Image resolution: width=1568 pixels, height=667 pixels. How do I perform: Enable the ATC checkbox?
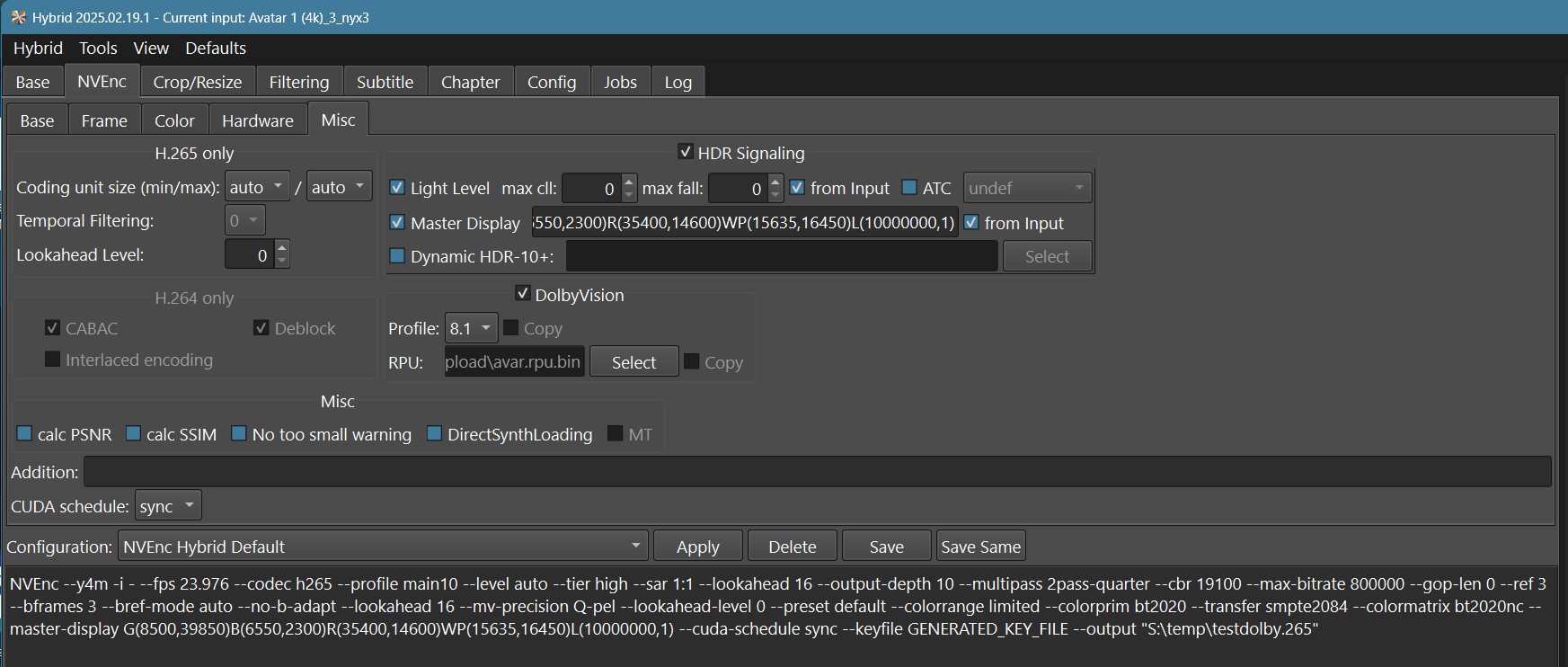pos(909,187)
